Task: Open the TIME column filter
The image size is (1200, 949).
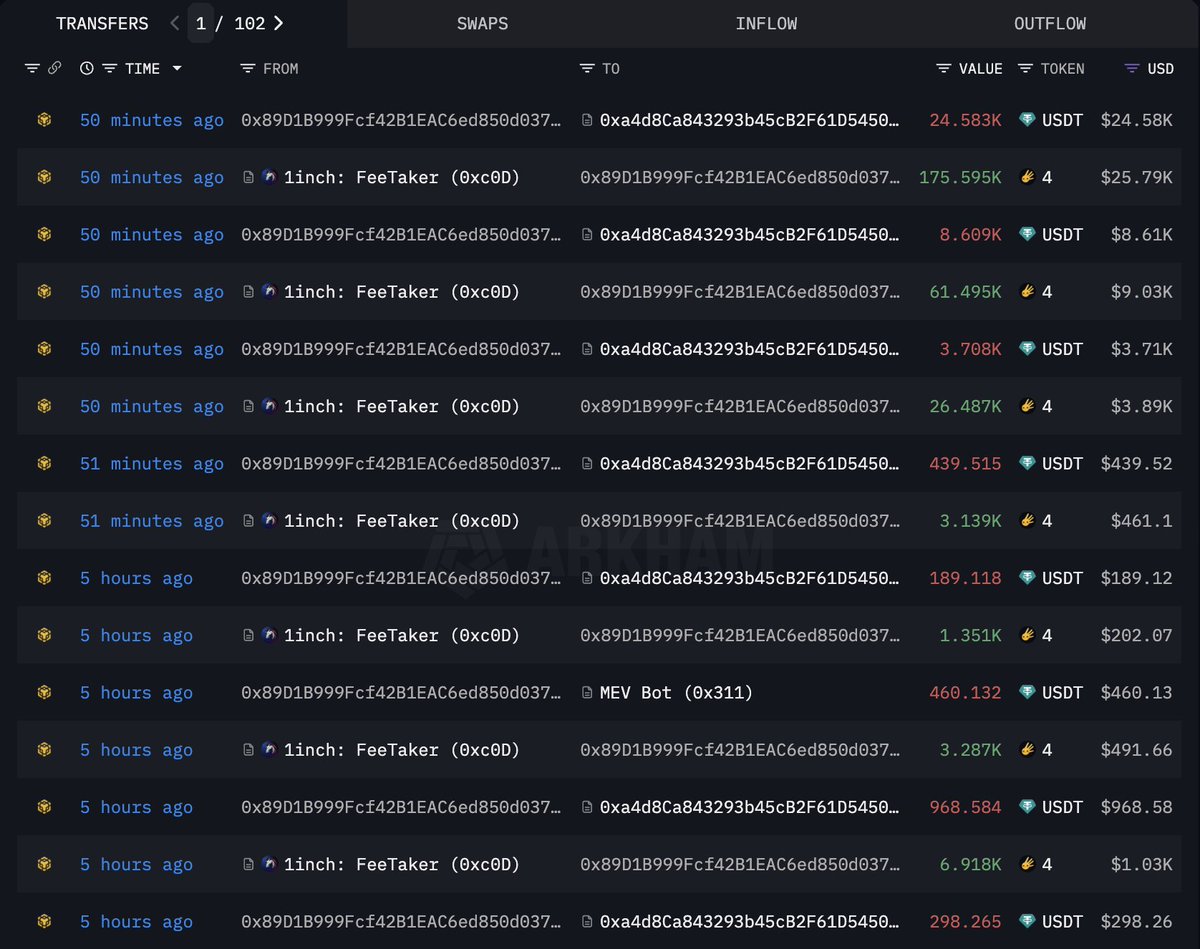Action: (x=110, y=69)
